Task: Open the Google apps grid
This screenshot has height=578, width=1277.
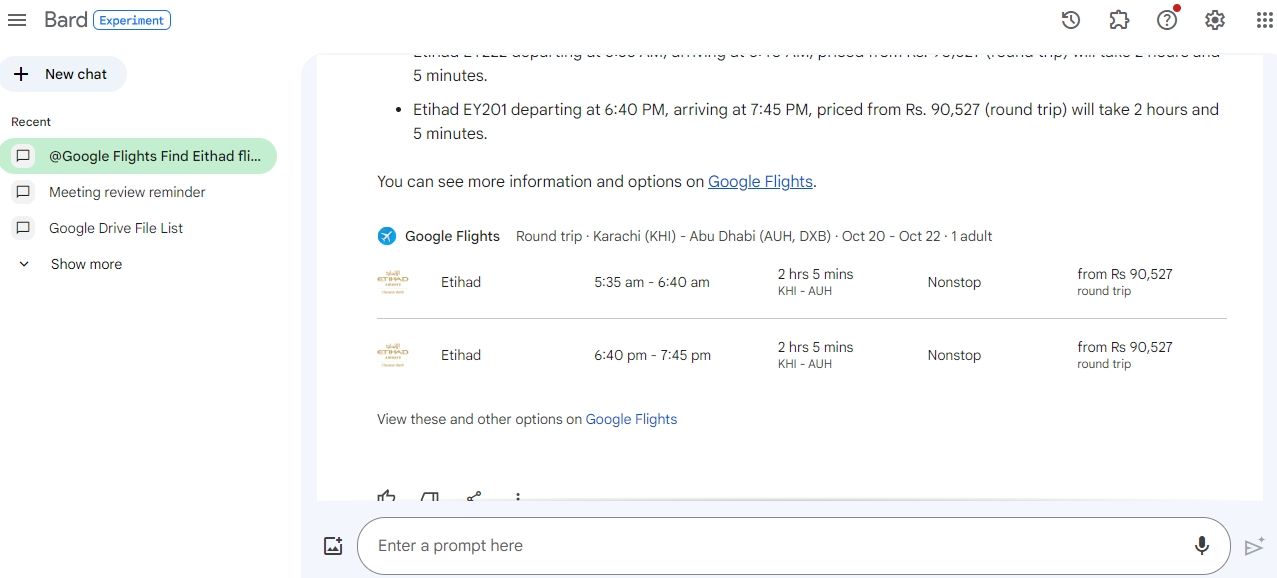Action: tap(1262, 19)
